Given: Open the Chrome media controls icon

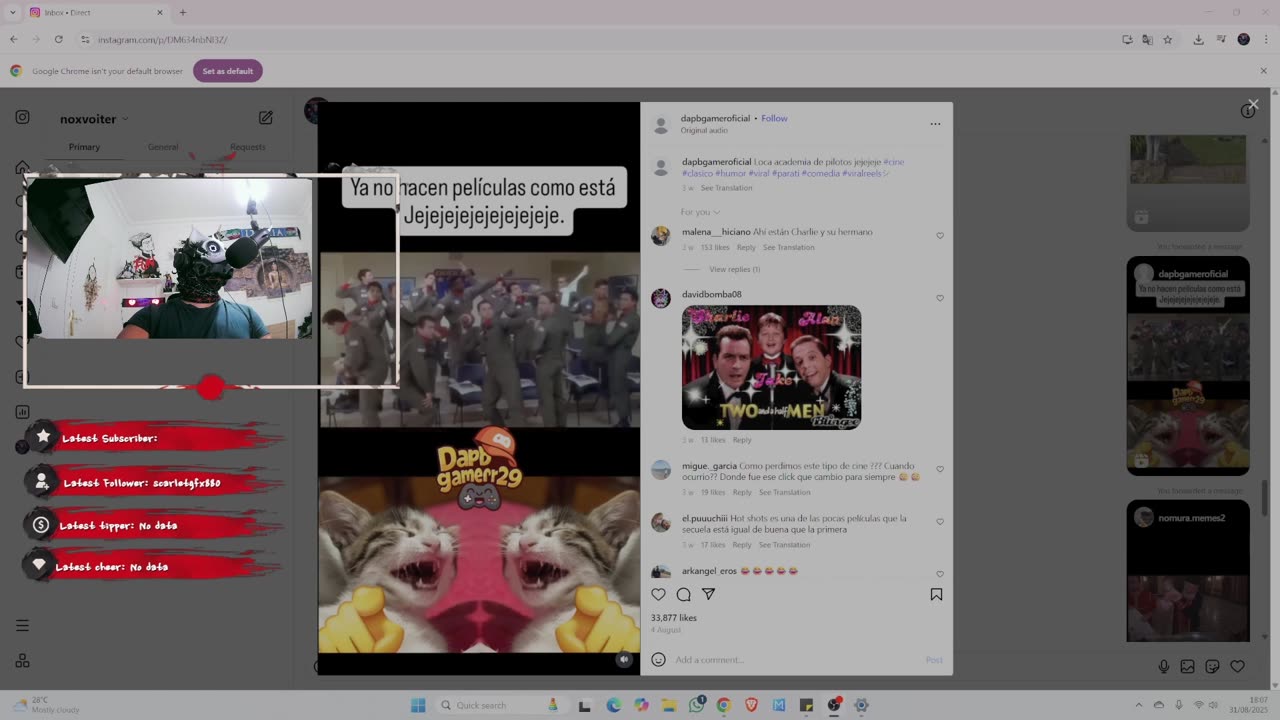Looking at the screenshot, I should [x=1221, y=40].
